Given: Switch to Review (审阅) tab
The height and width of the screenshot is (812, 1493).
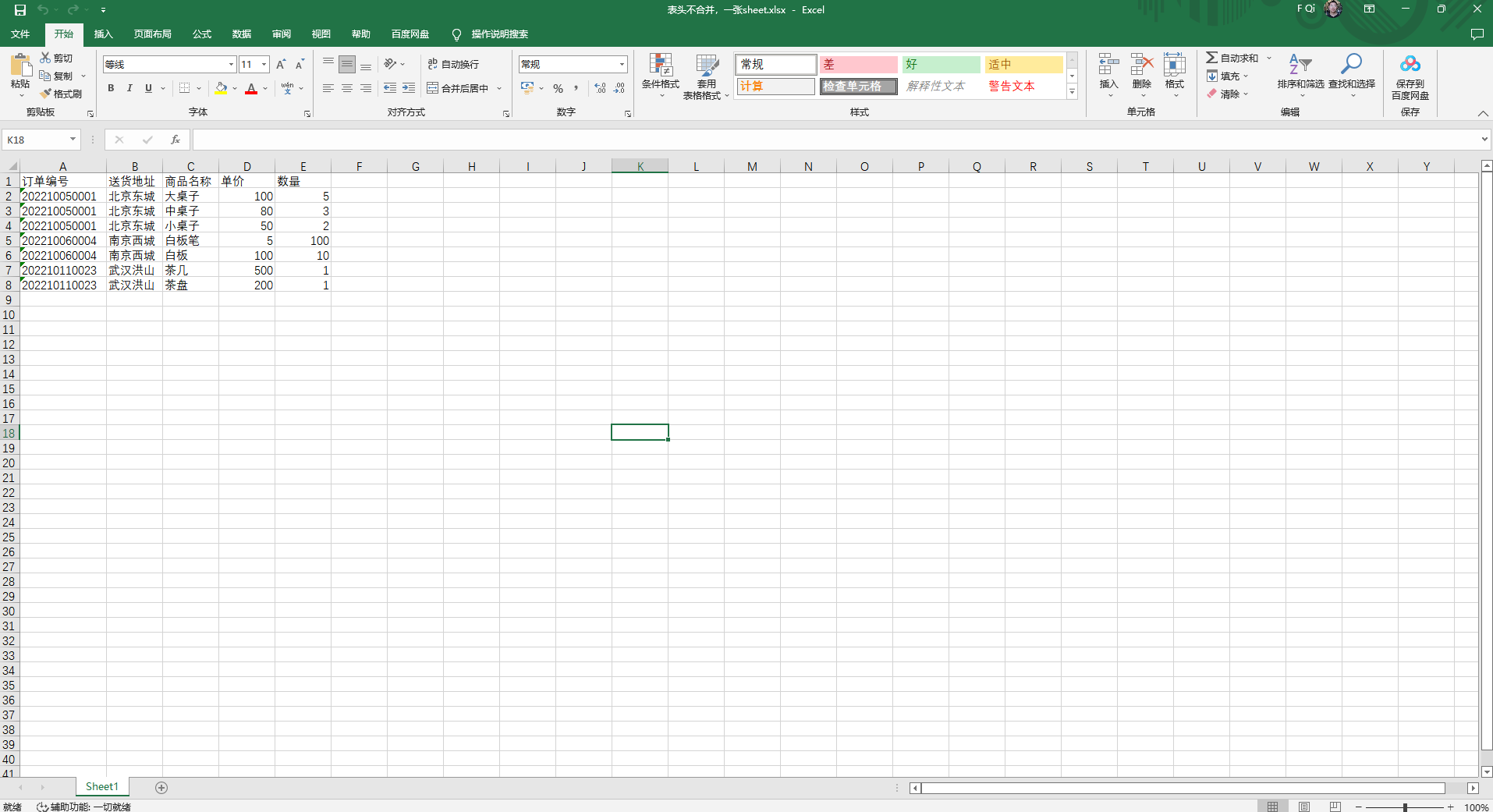Looking at the screenshot, I should [282, 34].
